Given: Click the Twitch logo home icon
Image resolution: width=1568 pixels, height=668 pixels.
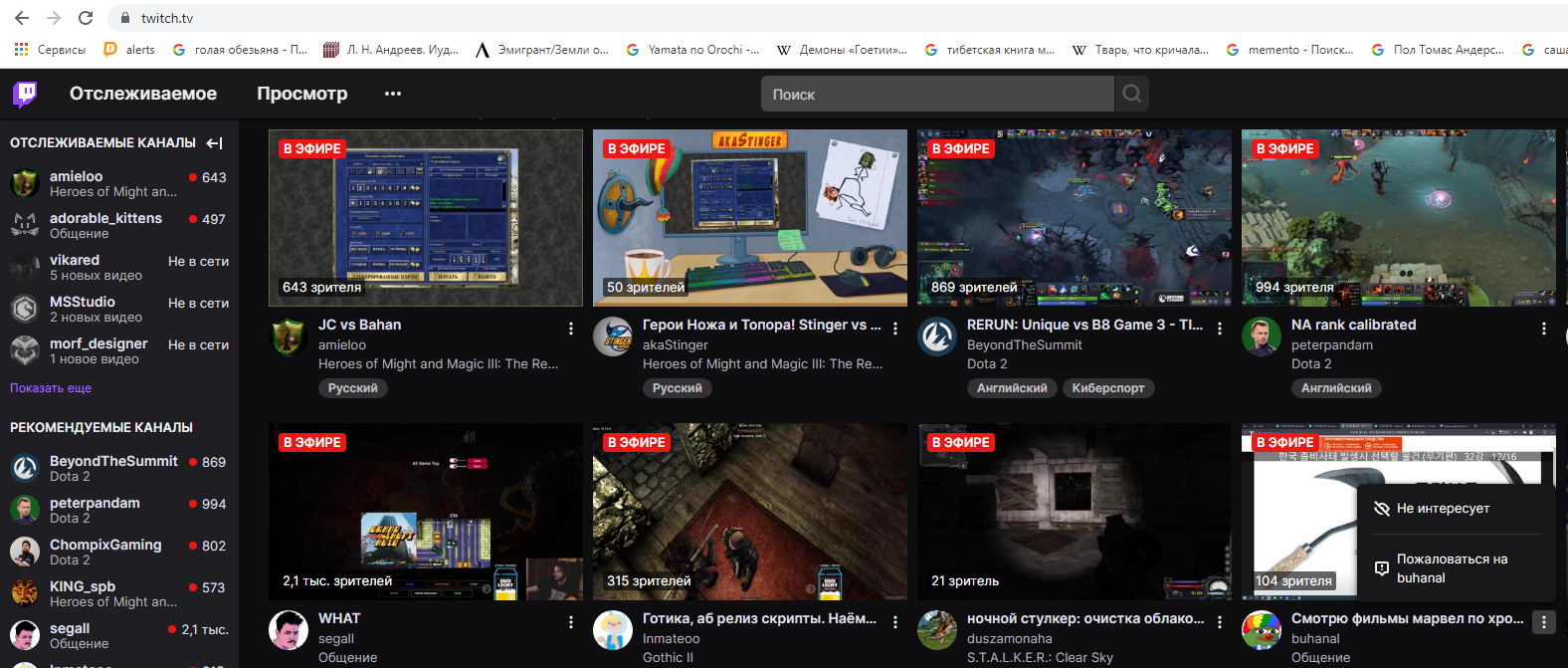Looking at the screenshot, I should [25, 94].
